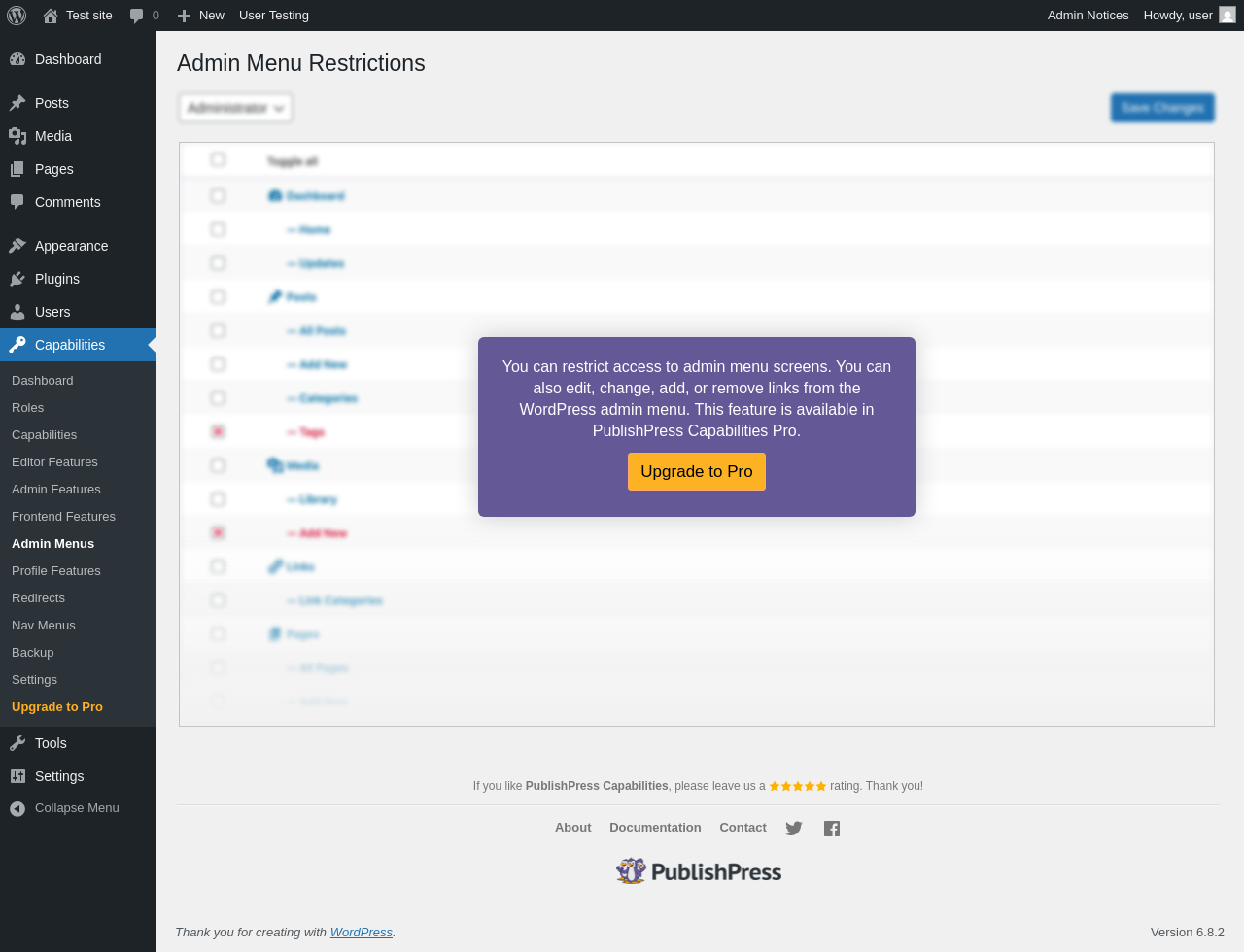1244x952 pixels.
Task: Open the Contact footer link
Action: coord(743,828)
